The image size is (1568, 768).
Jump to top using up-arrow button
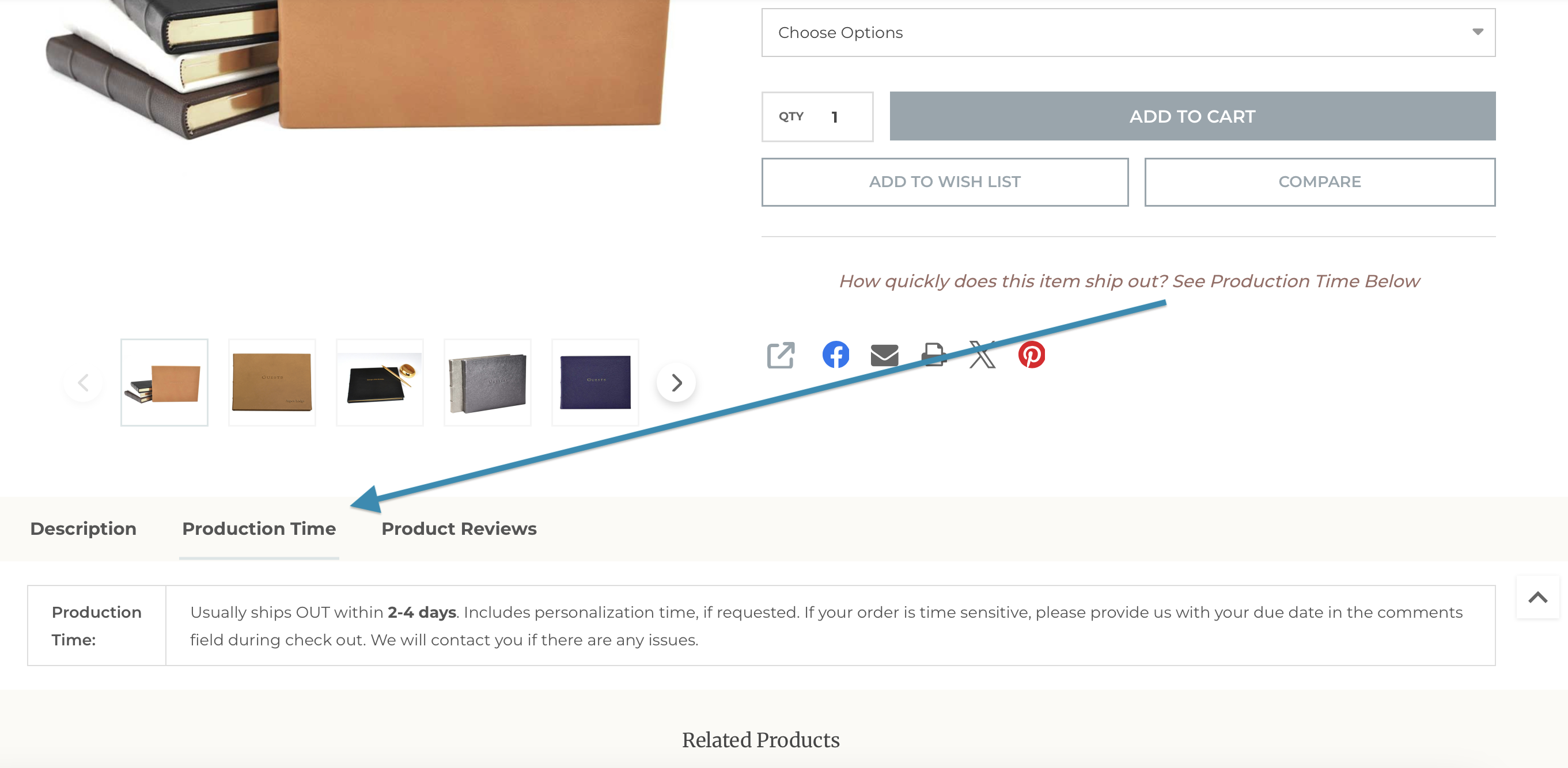pos(1537,597)
